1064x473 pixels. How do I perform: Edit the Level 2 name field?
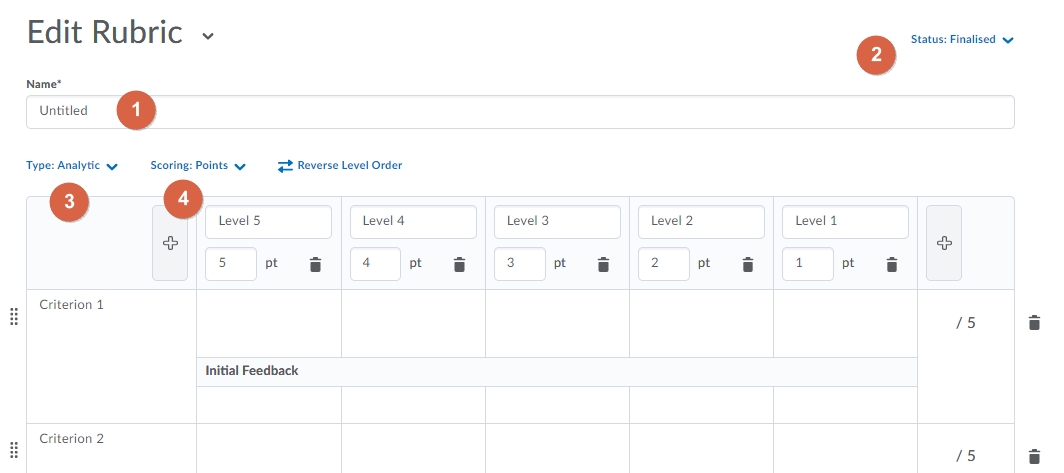(702, 222)
